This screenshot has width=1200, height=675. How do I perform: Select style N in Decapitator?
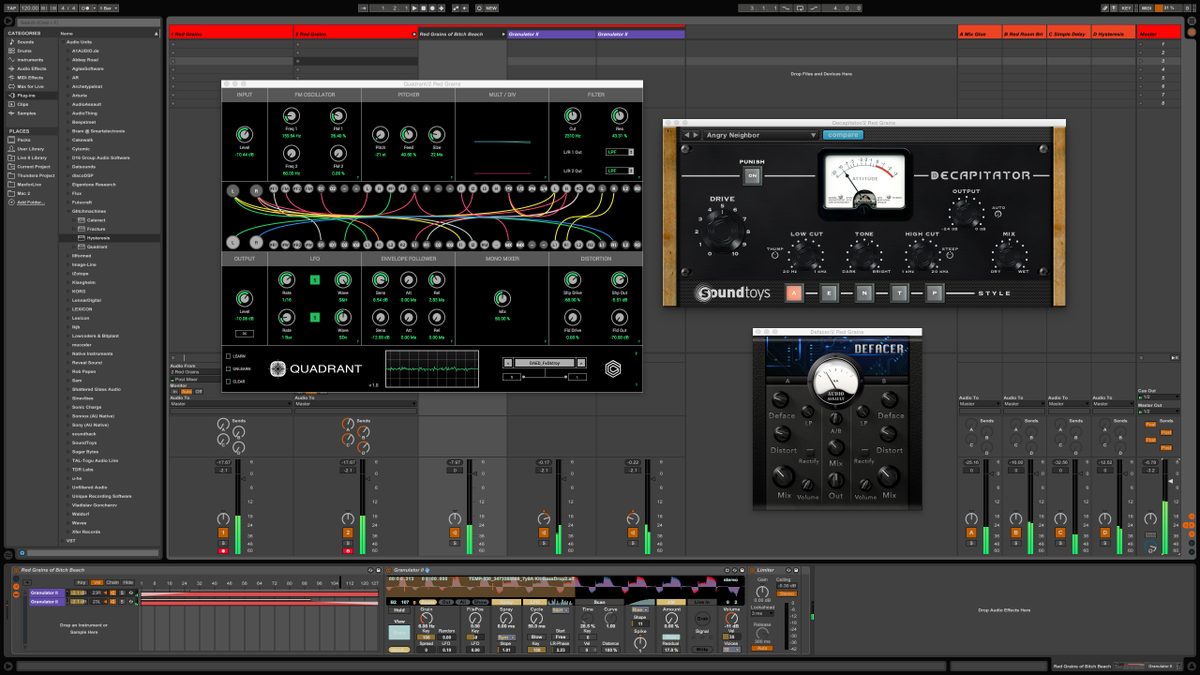[x=864, y=293]
